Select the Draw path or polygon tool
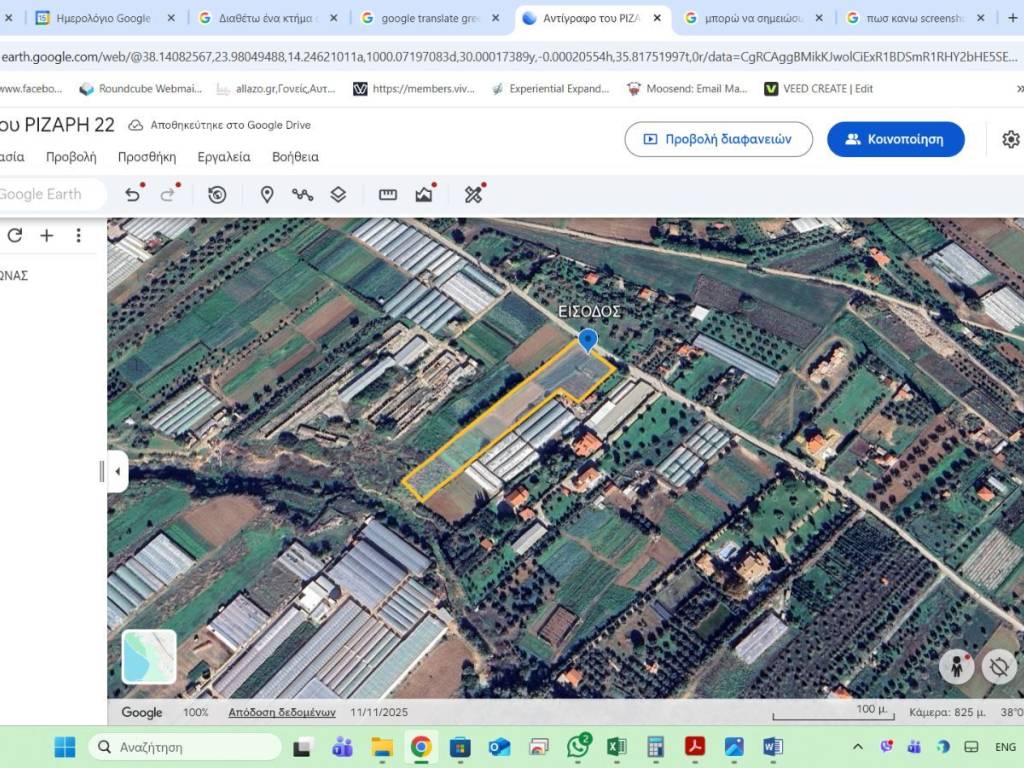This screenshot has height=768, width=1024. click(x=302, y=194)
